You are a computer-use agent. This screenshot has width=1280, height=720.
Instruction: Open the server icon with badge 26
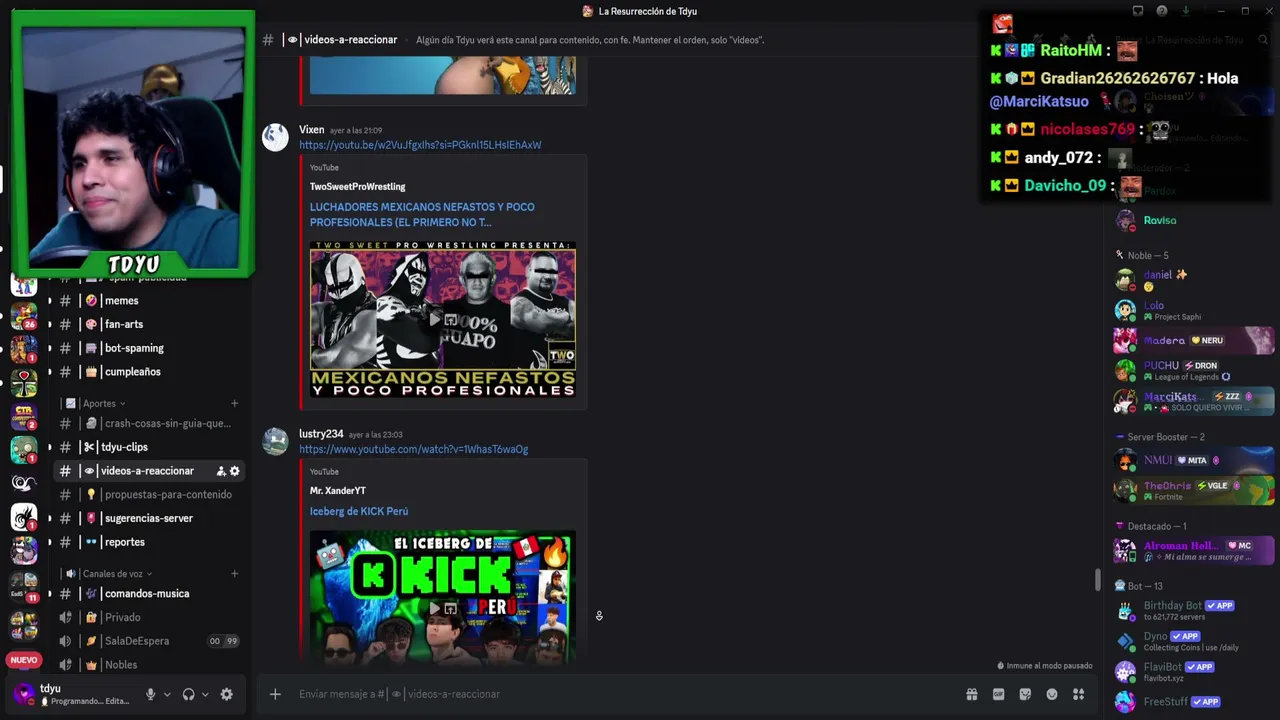[x=24, y=318]
